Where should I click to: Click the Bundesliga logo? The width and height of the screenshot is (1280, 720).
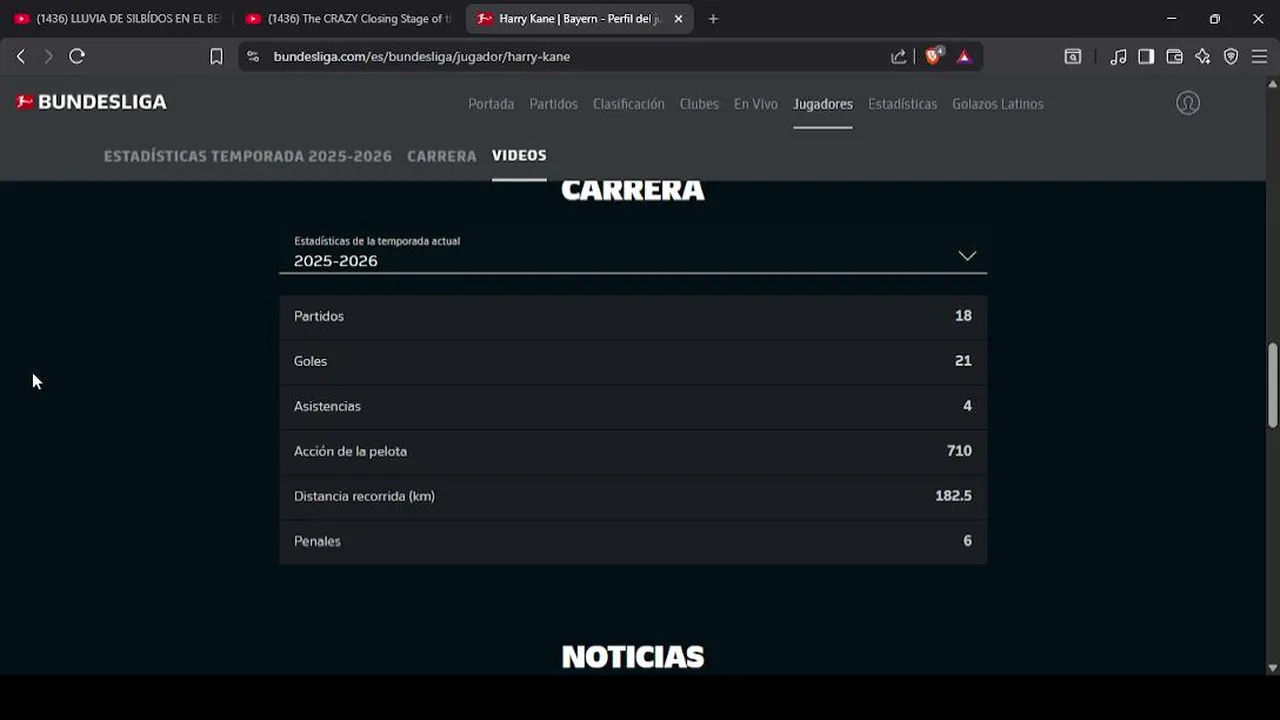tap(91, 102)
